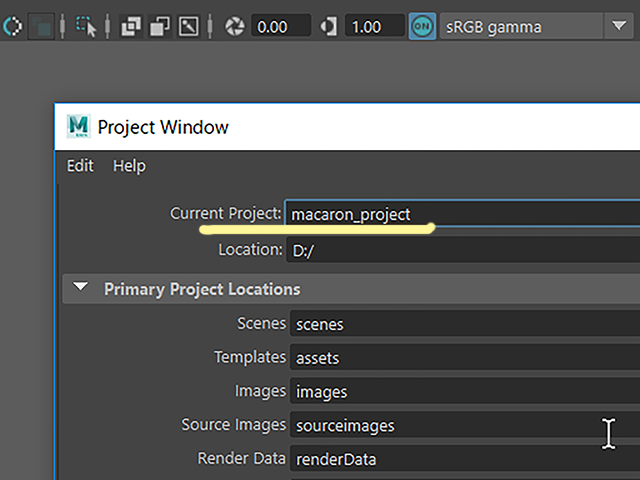Click the Images folder field
The height and width of the screenshot is (480, 640).
click(465, 392)
